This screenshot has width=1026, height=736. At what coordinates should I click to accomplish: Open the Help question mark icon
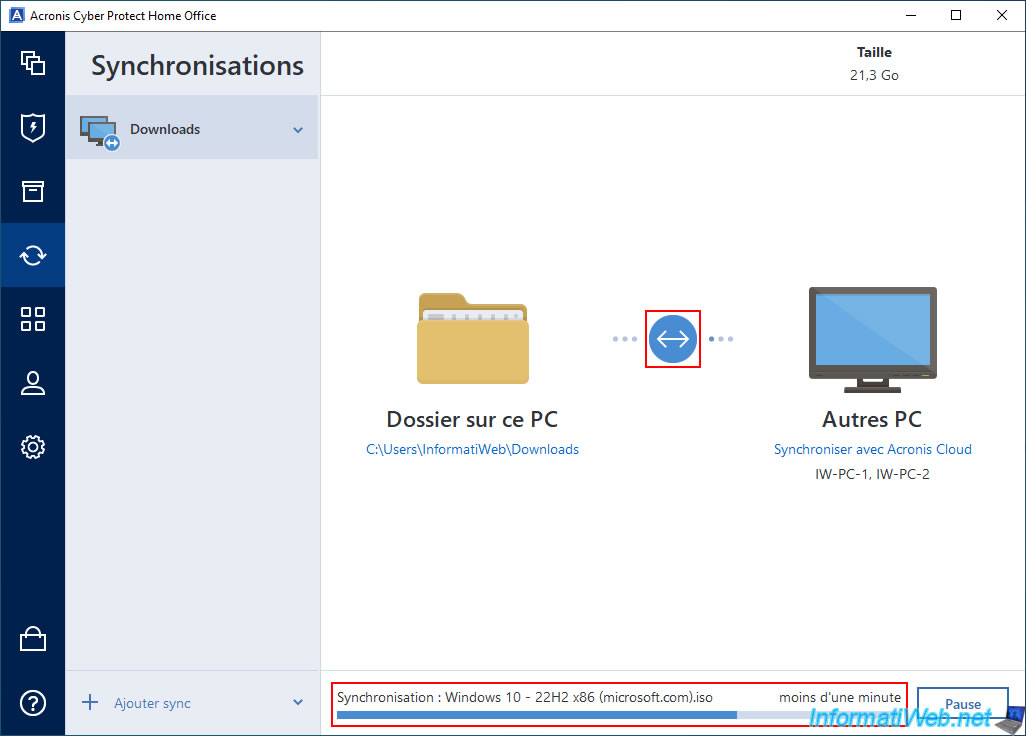click(x=33, y=703)
